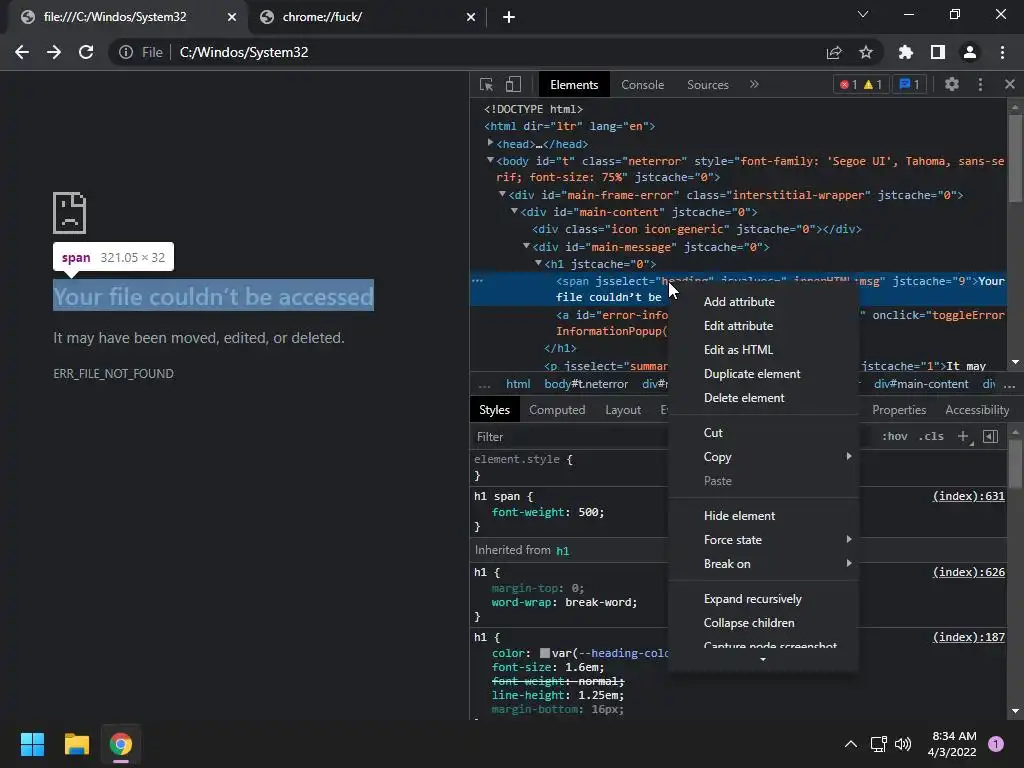Image resolution: width=1024 pixels, height=768 pixels.
Task: Open the Layout tab
Action: click(623, 409)
